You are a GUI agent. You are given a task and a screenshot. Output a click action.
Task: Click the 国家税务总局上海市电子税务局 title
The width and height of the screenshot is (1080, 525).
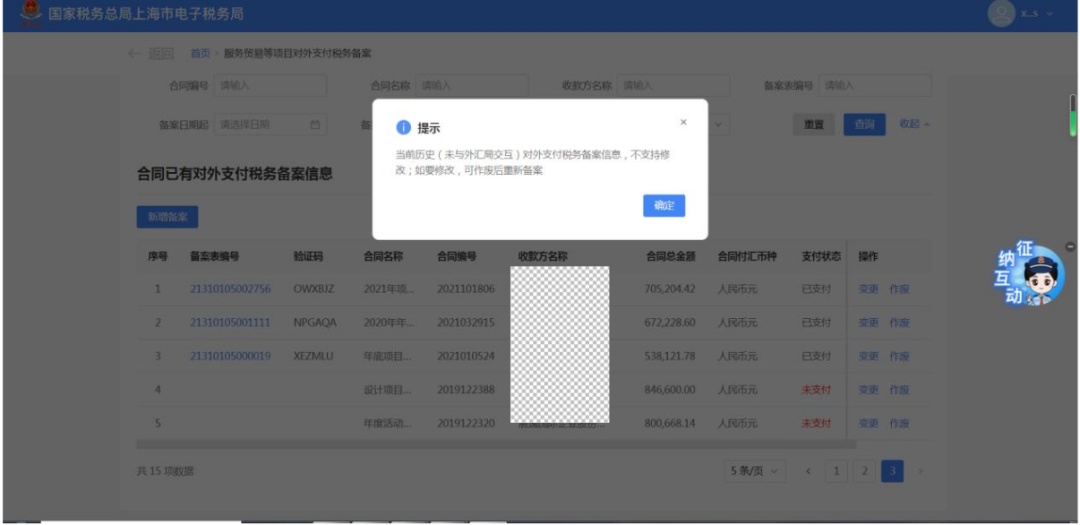click(145, 14)
